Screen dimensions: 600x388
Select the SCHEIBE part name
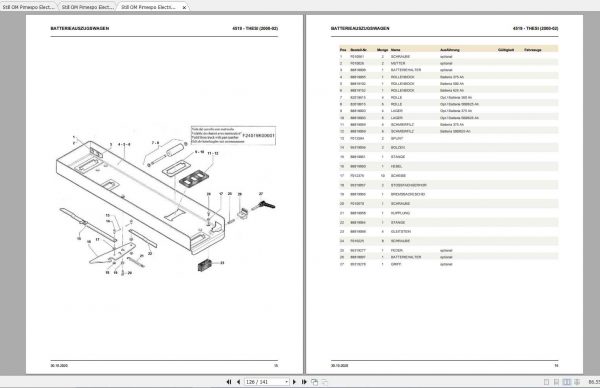point(398,176)
